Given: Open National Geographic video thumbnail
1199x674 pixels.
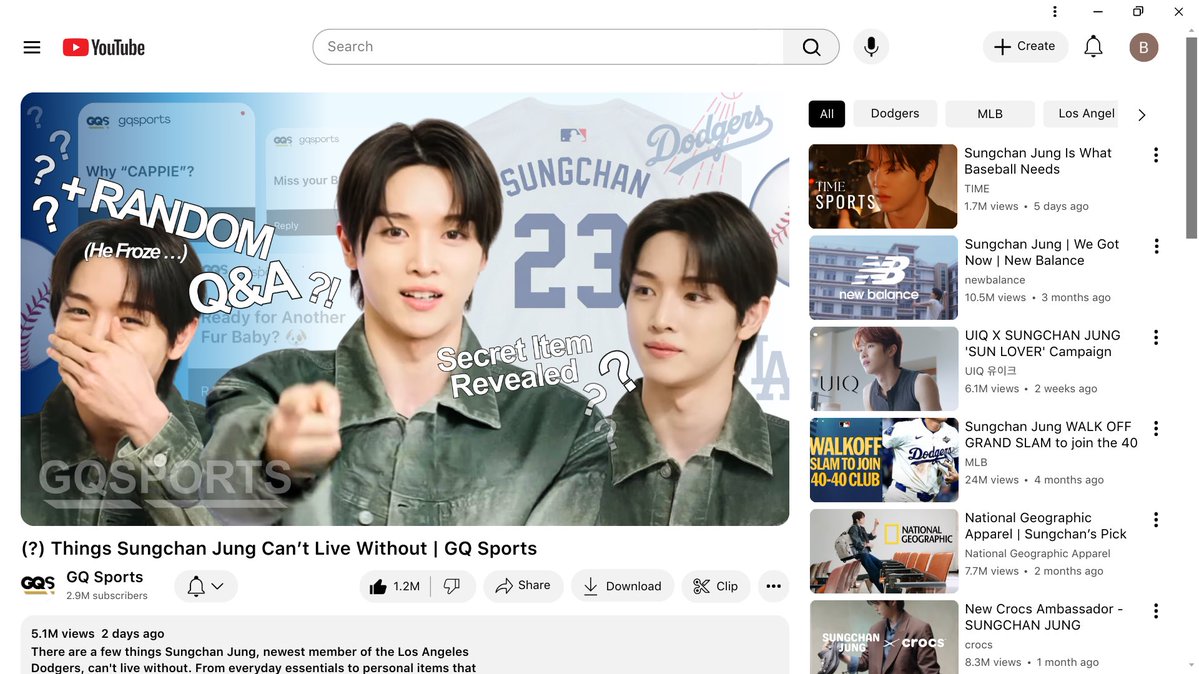Looking at the screenshot, I should (883, 551).
